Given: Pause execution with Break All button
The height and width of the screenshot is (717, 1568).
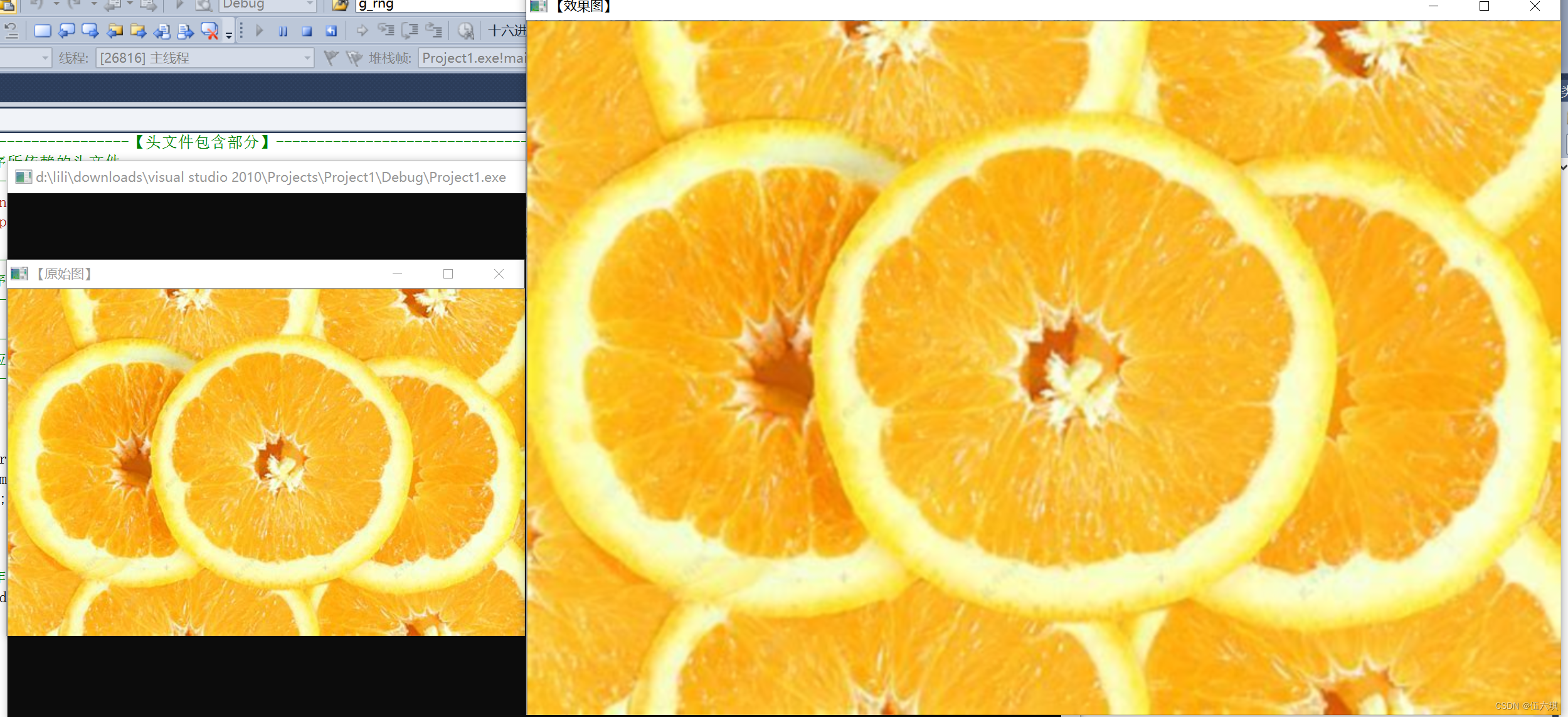Looking at the screenshot, I should (x=283, y=31).
